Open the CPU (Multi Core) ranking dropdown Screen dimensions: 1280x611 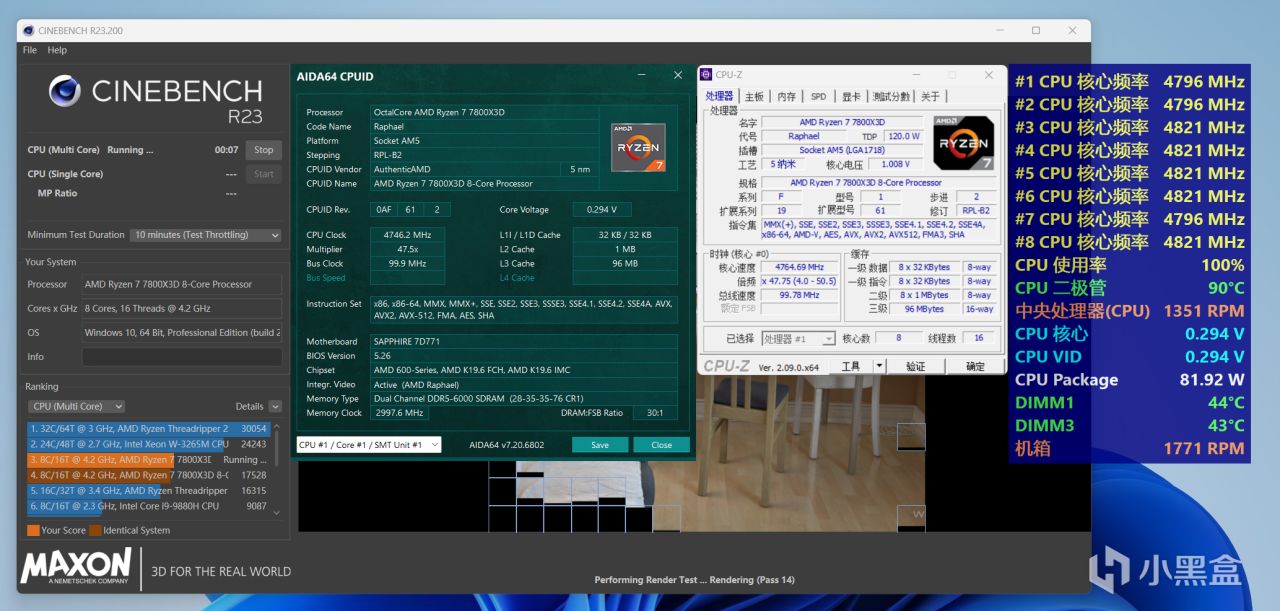[x=77, y=406]
